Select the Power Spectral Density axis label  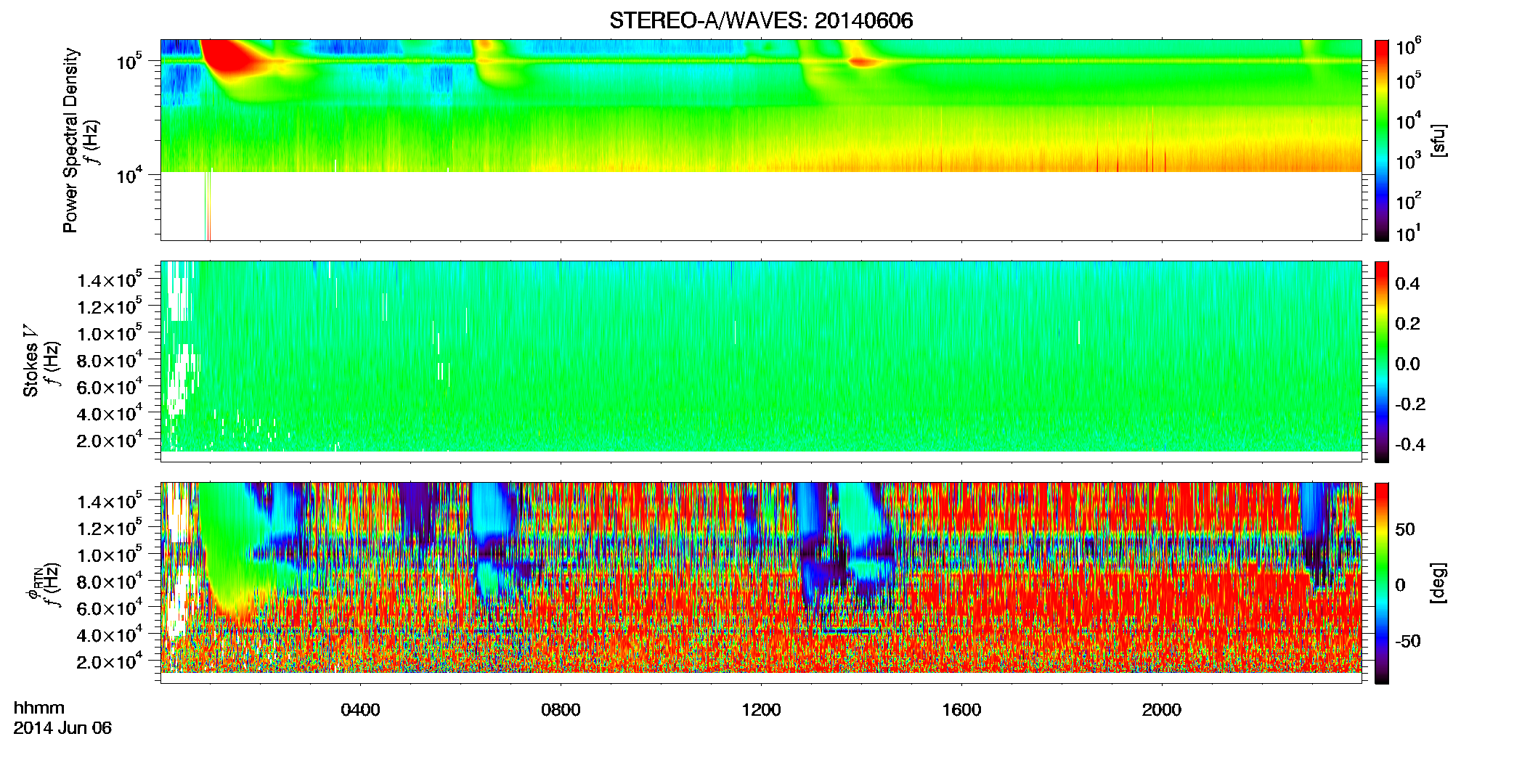[70, 140]
